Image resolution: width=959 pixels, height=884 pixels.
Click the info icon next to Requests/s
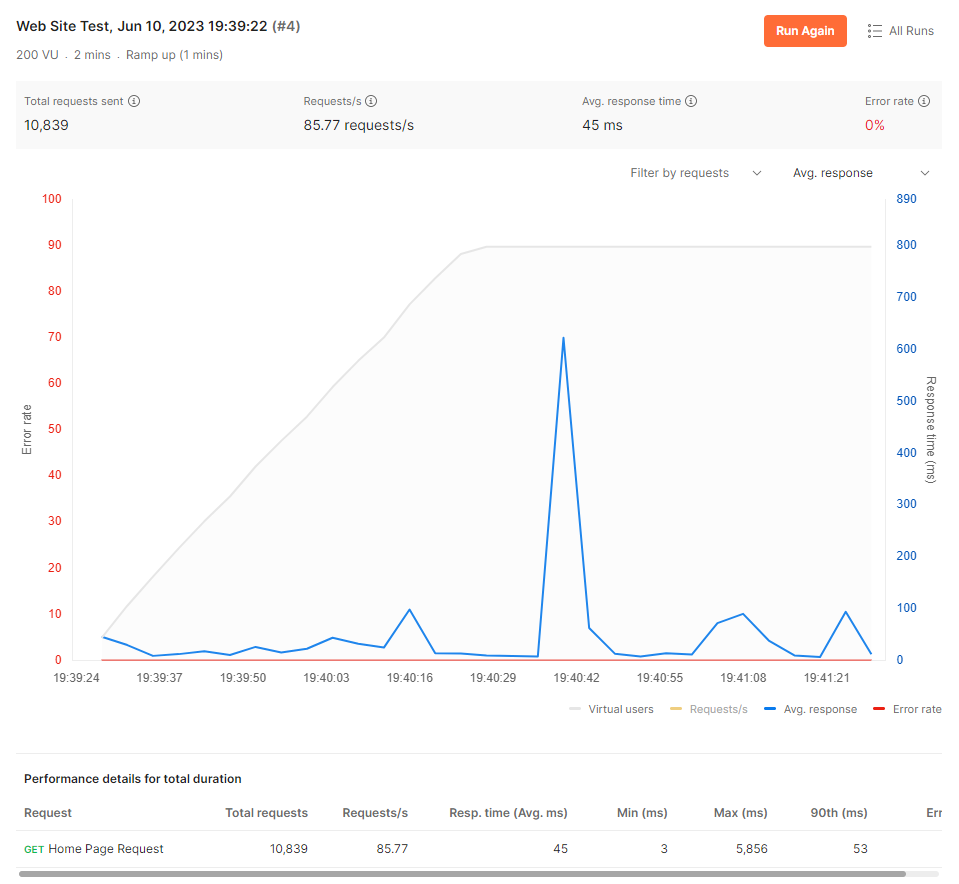(x=371, y=101)
